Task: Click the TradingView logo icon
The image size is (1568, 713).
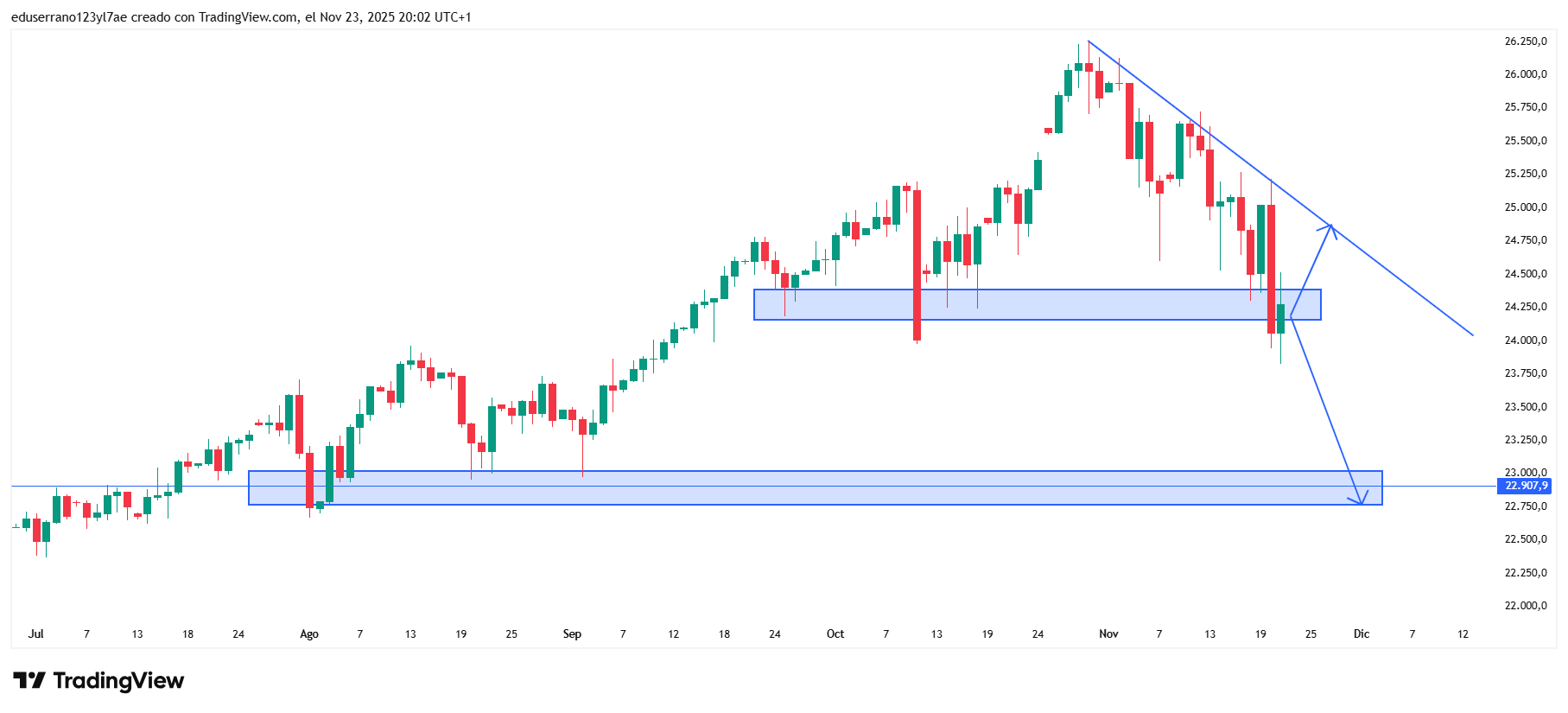Action: coord(29,681)
